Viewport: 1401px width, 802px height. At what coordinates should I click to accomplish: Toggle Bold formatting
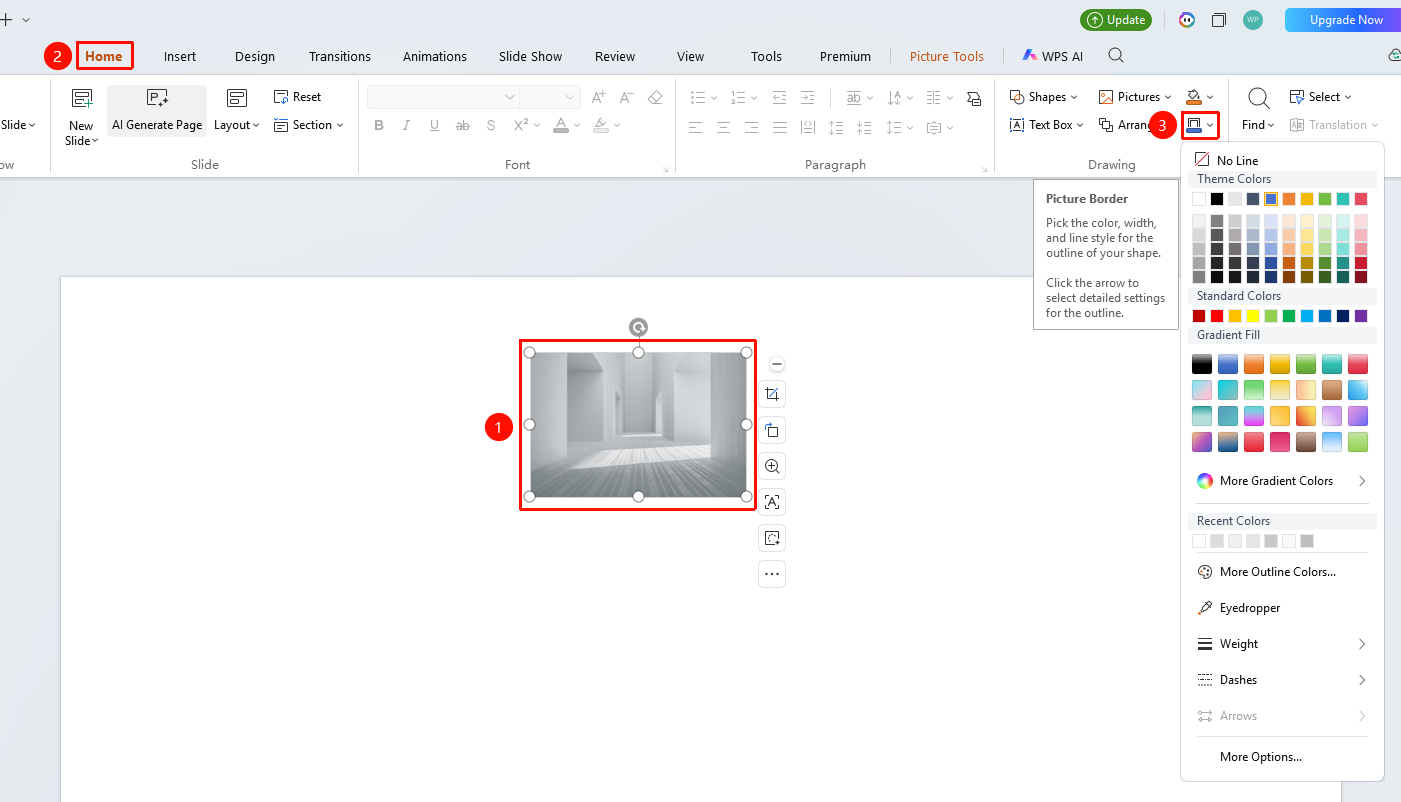(x=379, y=125)
